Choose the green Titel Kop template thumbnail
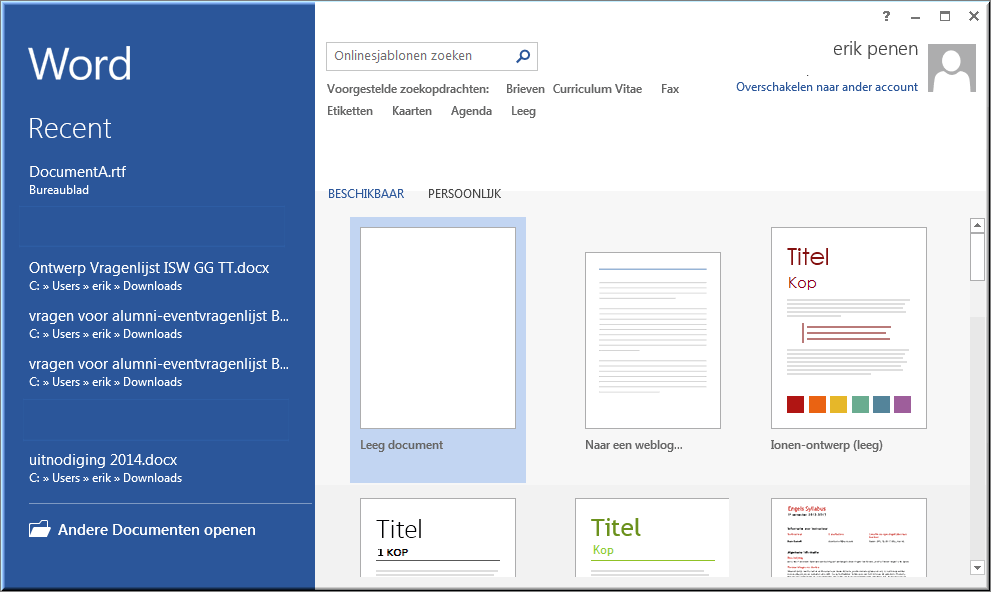This screenshot has width=991, height=592. [652, 538]
